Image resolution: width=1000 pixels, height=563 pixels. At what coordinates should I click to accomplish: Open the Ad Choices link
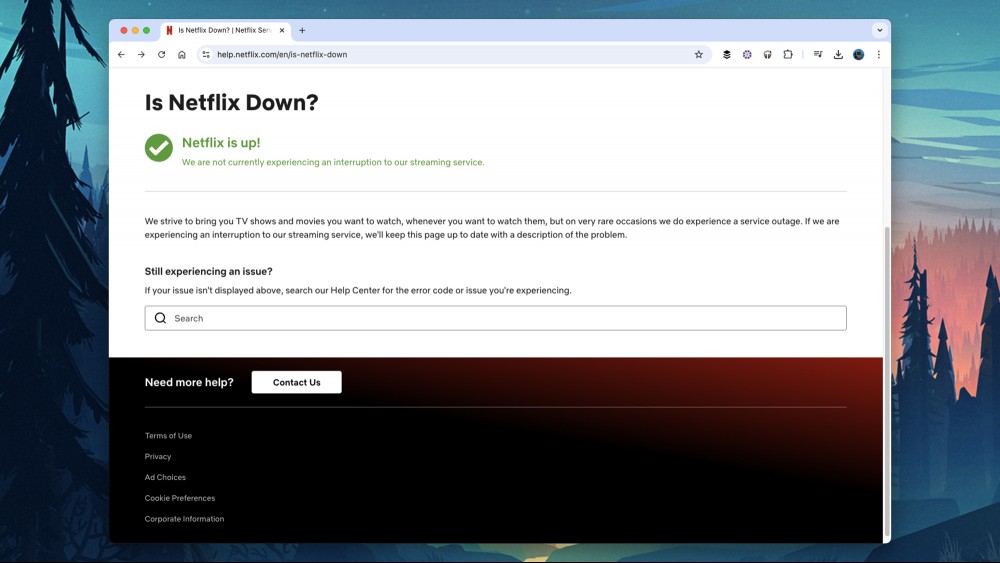(165, 477)
